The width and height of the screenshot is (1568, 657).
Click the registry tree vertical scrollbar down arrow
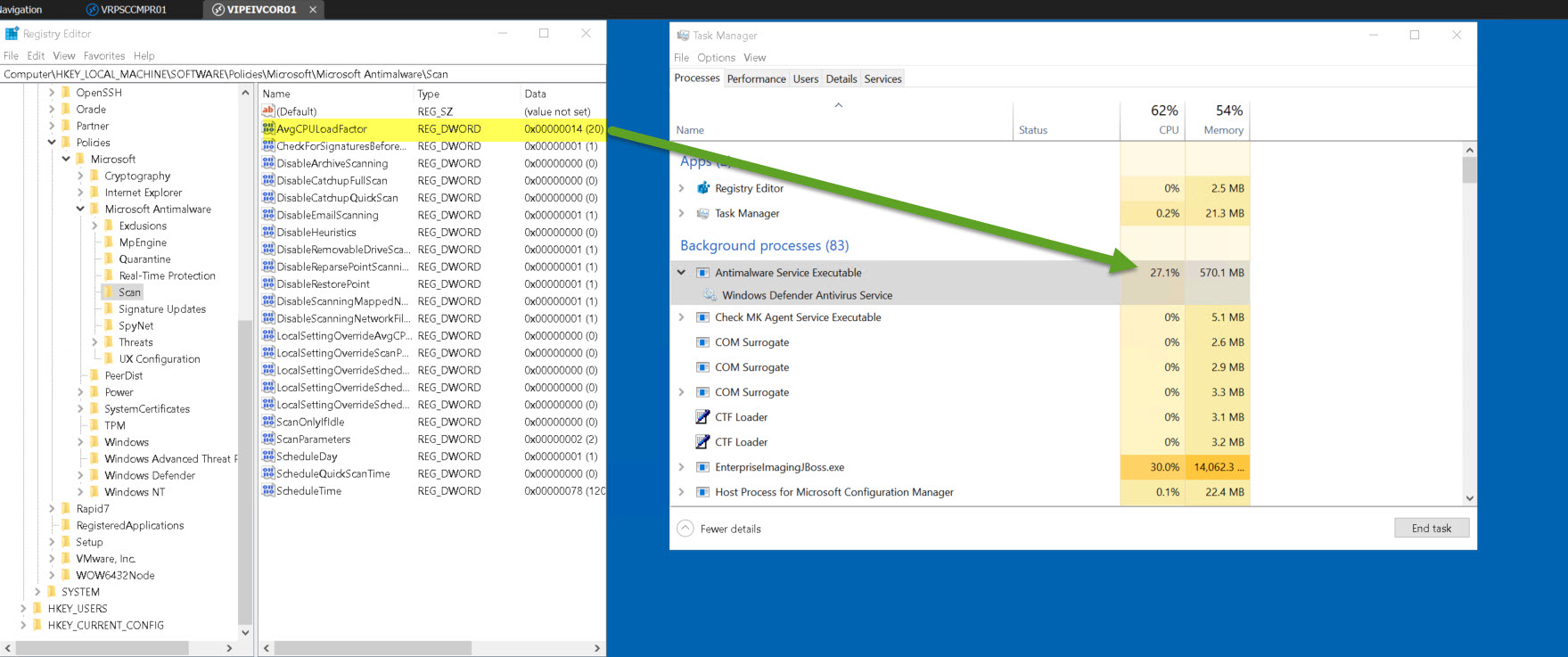coord(246,633)
